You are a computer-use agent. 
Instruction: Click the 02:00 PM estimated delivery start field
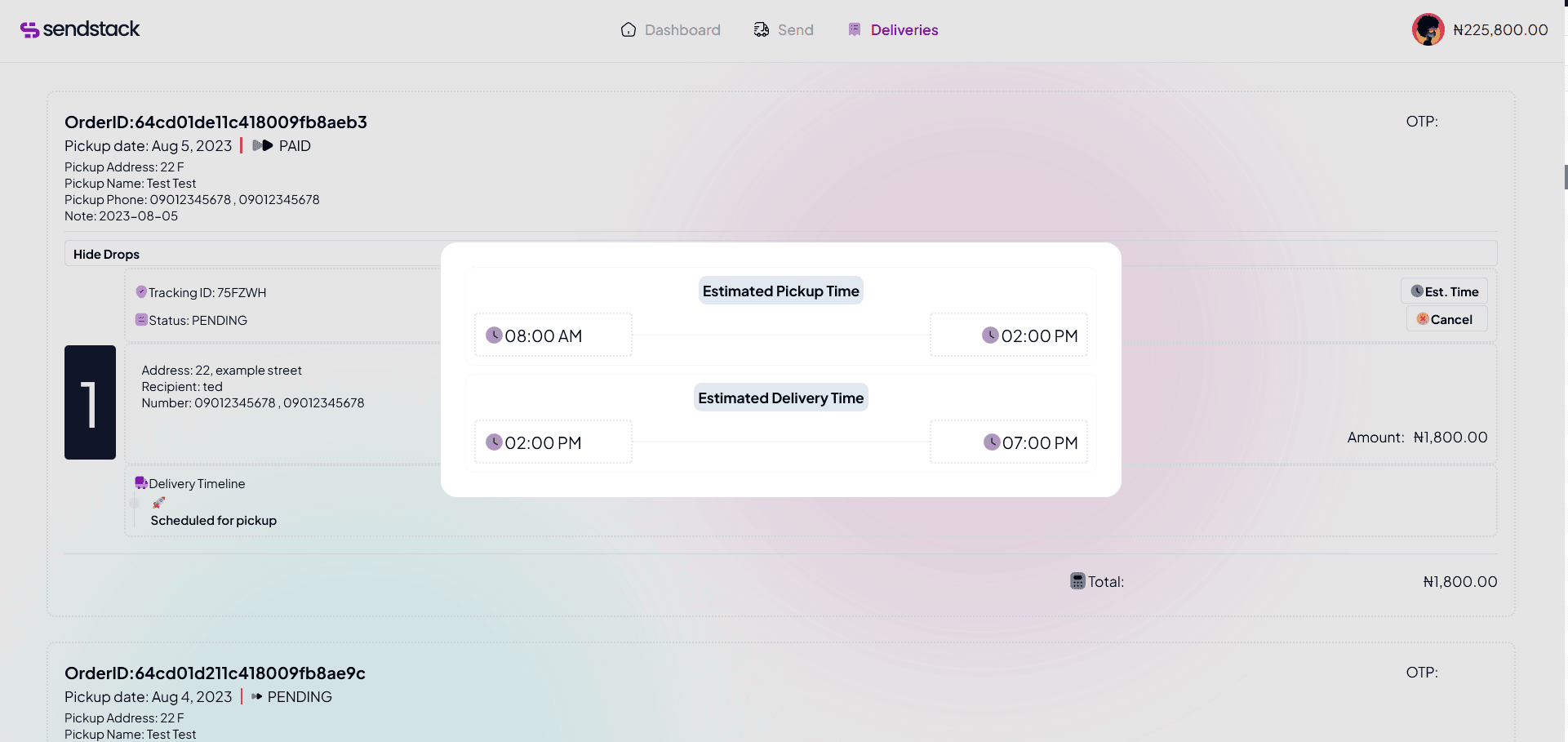[x=553, y=442]
